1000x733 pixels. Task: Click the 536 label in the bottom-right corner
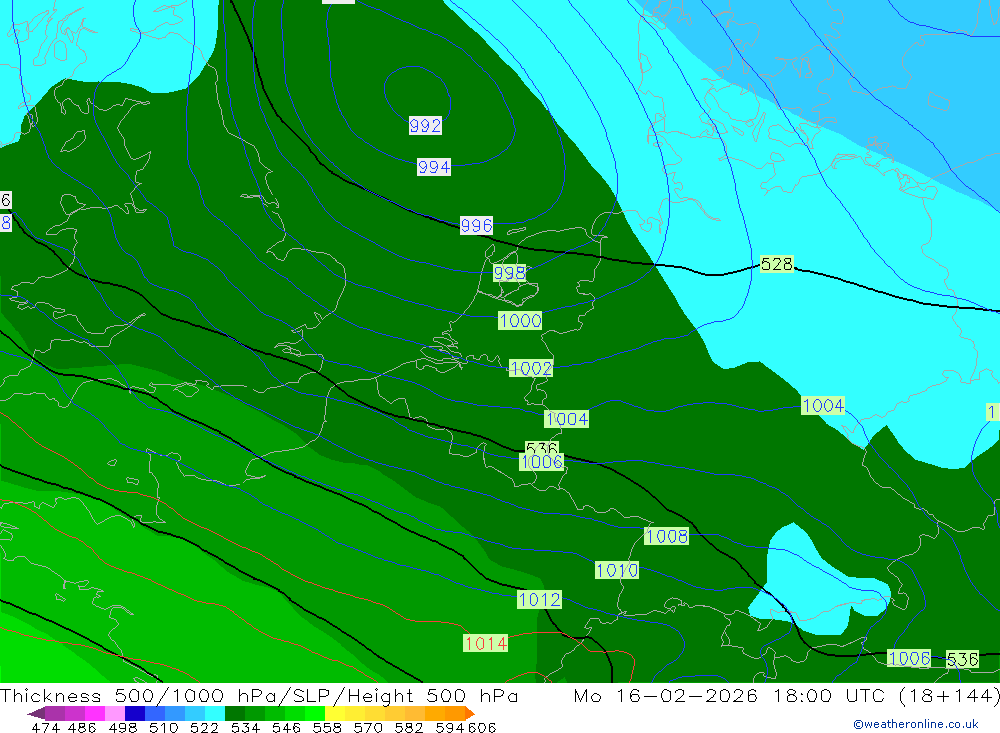point(962,660)
